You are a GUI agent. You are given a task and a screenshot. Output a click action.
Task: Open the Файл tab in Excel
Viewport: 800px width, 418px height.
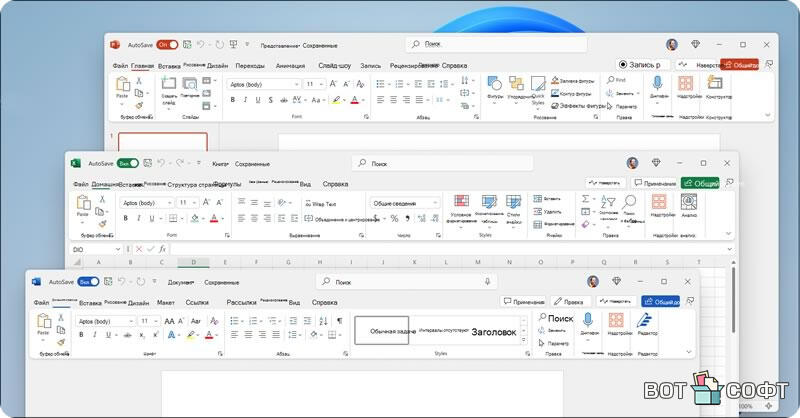pyautogui.click(x=81, y=184)
